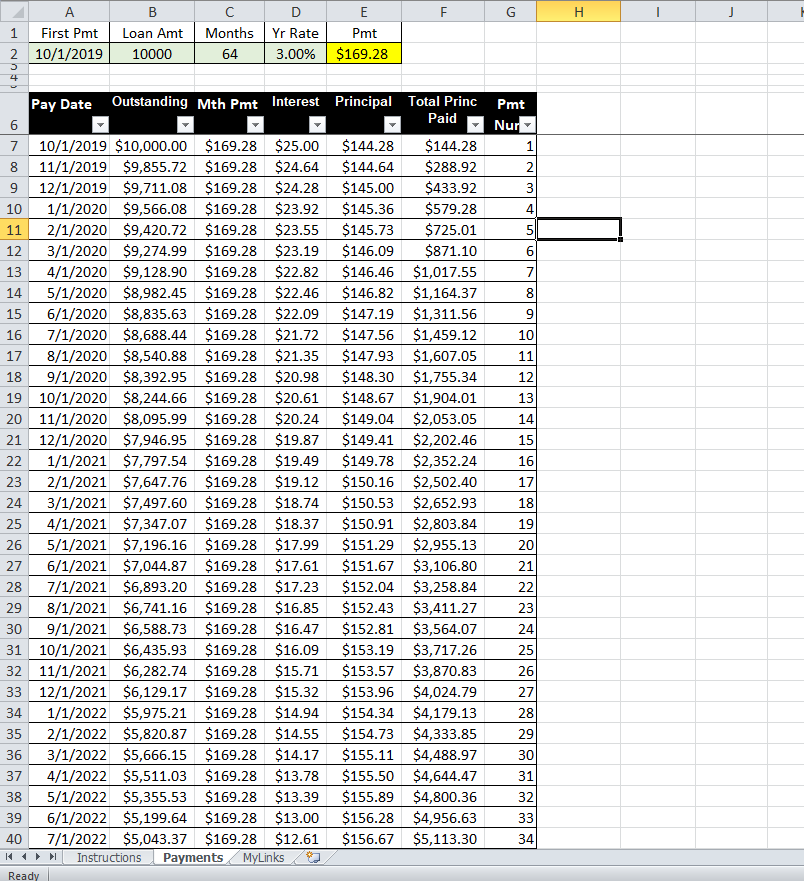
Task: Open the Principal column filter dropdown
Action: 392,124
